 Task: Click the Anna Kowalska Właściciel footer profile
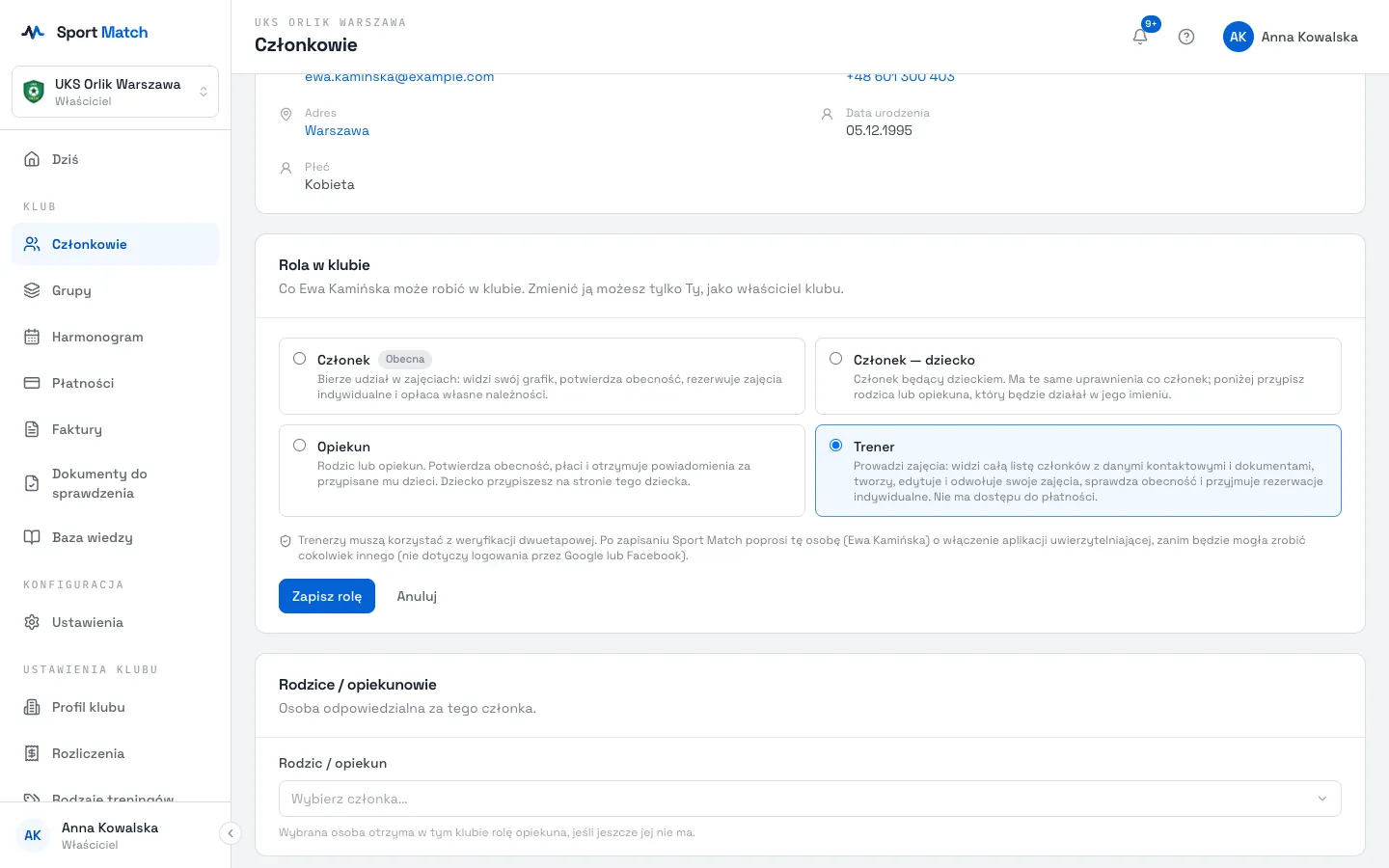click(x=110, y=835)
